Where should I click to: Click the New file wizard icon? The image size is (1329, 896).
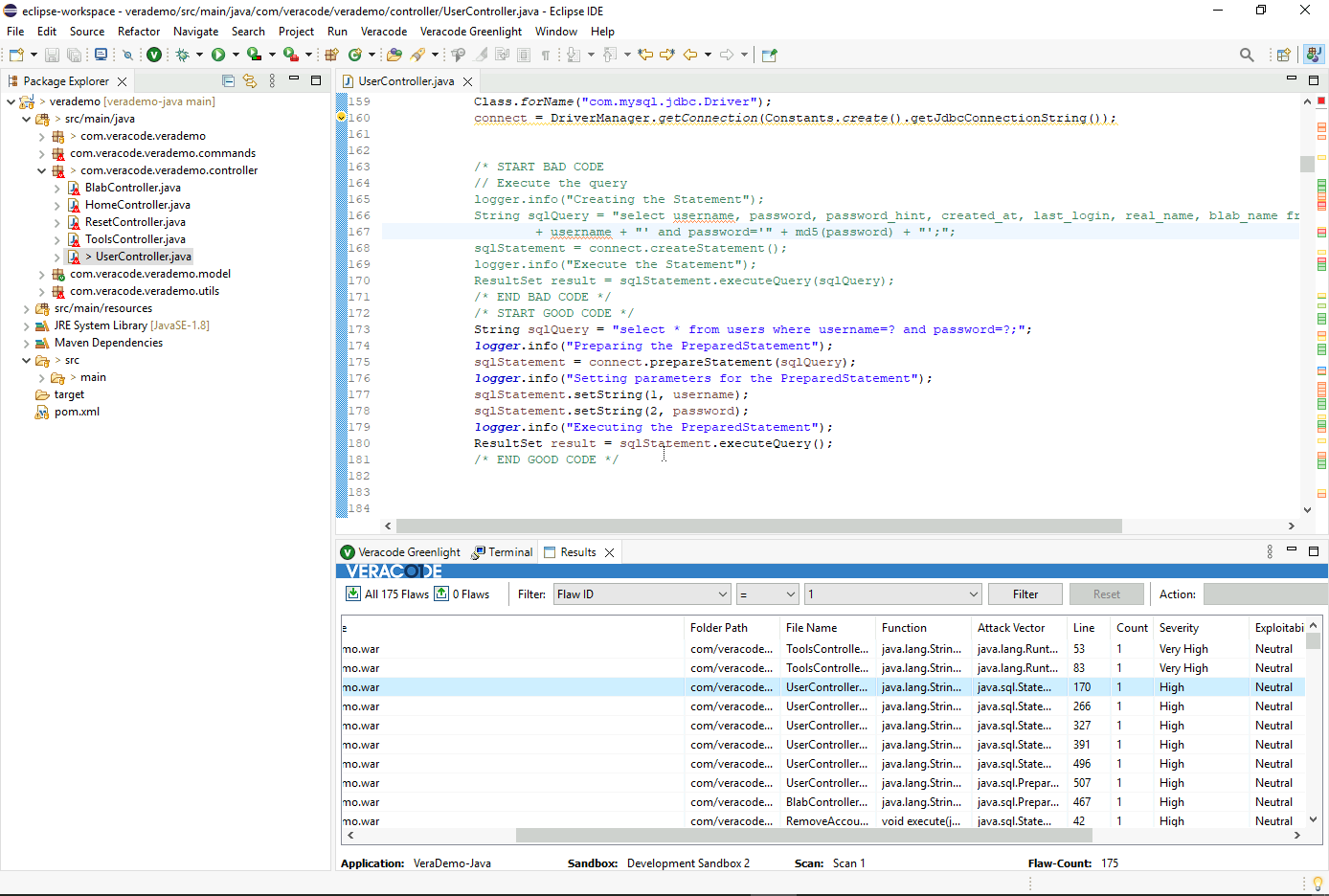[16, 55]
